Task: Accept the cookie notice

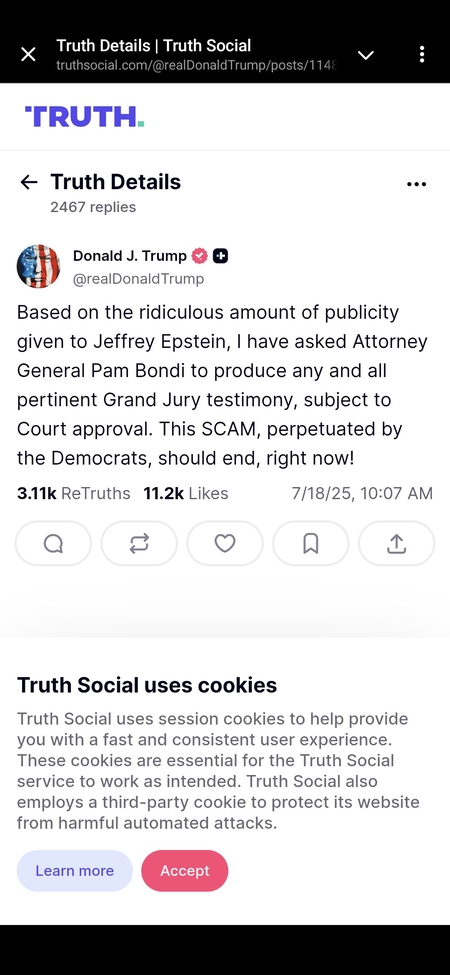Action: tap(185, 871)
